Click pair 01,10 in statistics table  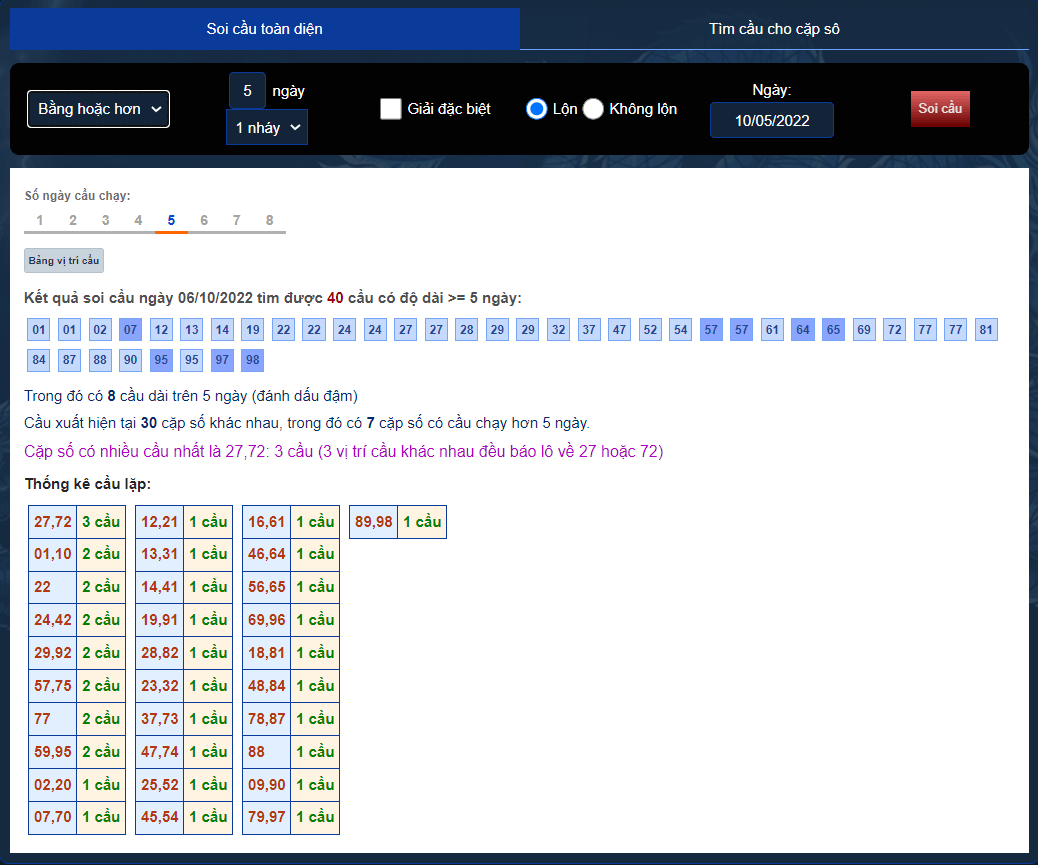(53, 554)
